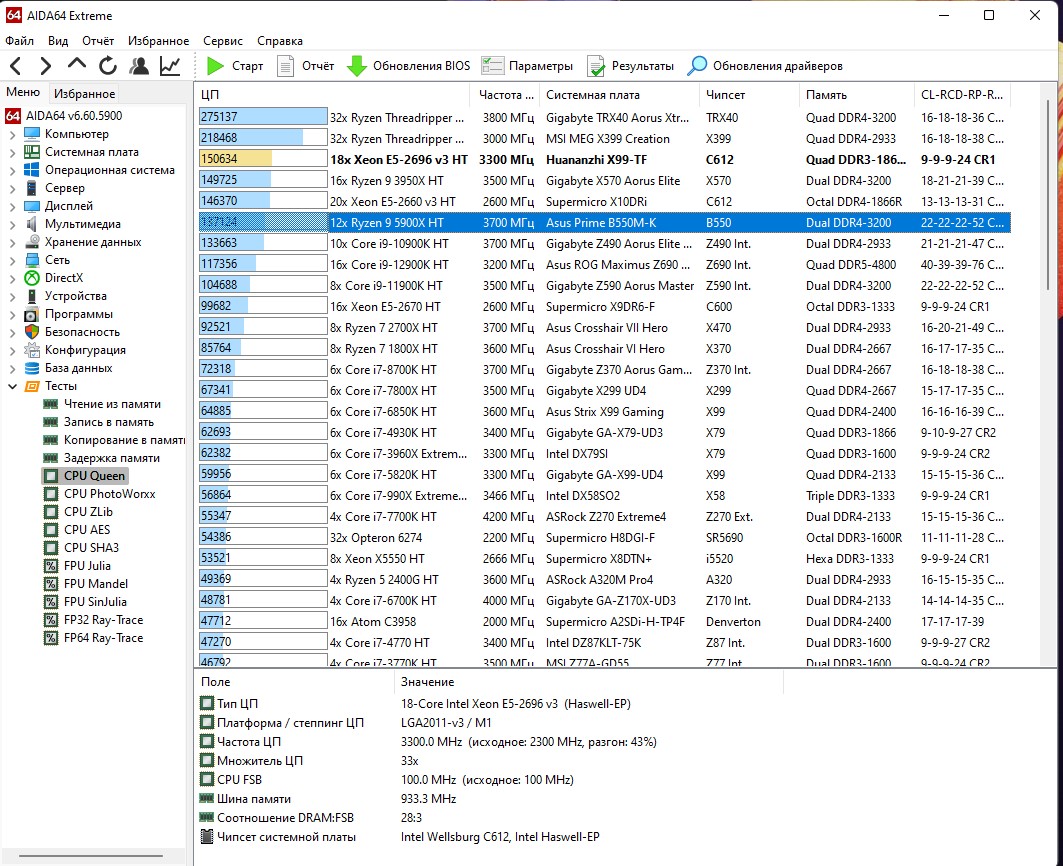Click the sidebar horizontal scrollbar
The width and height of the screenshot is (1063, 866).
(92, 856)
